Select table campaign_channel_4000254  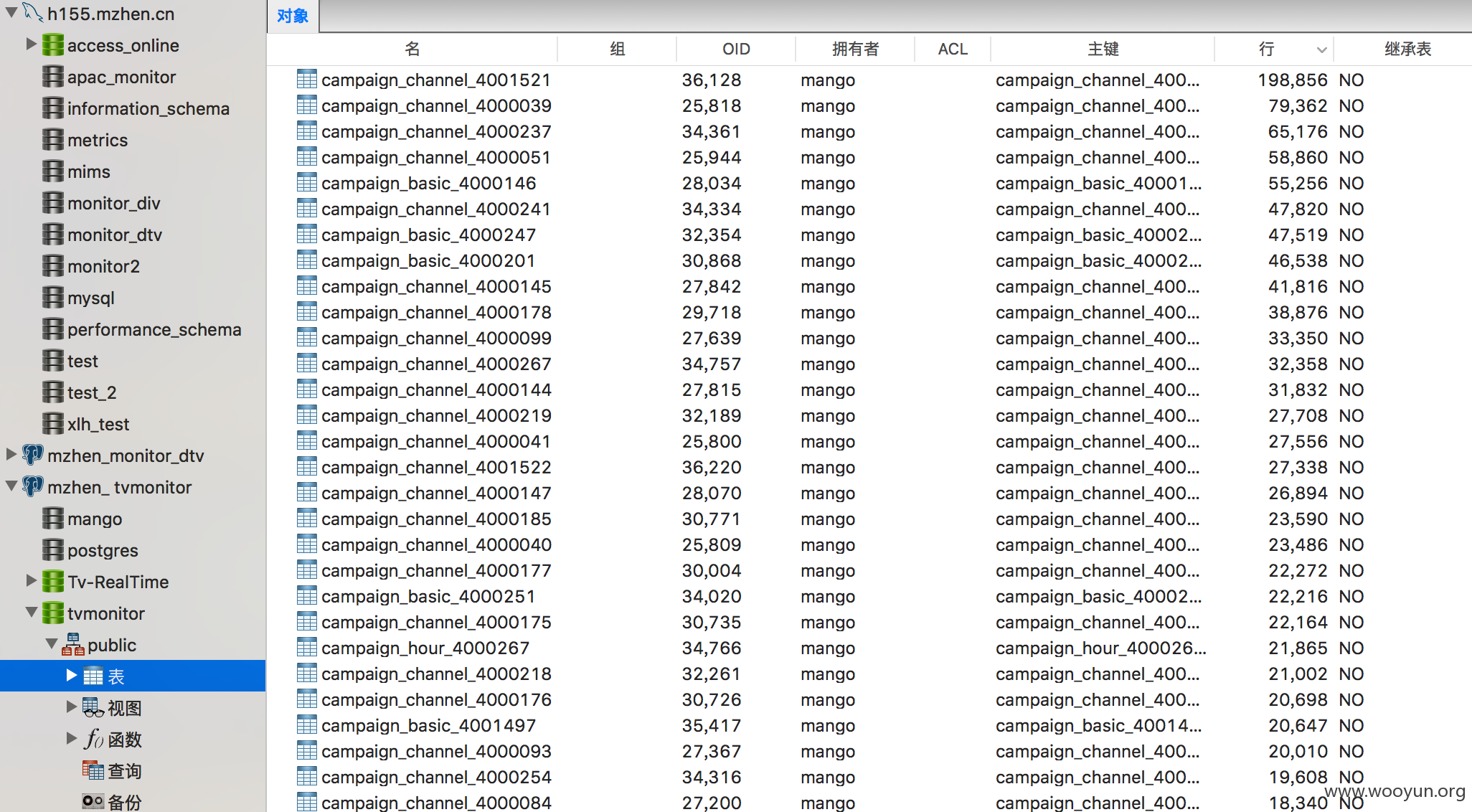point(436,777)
